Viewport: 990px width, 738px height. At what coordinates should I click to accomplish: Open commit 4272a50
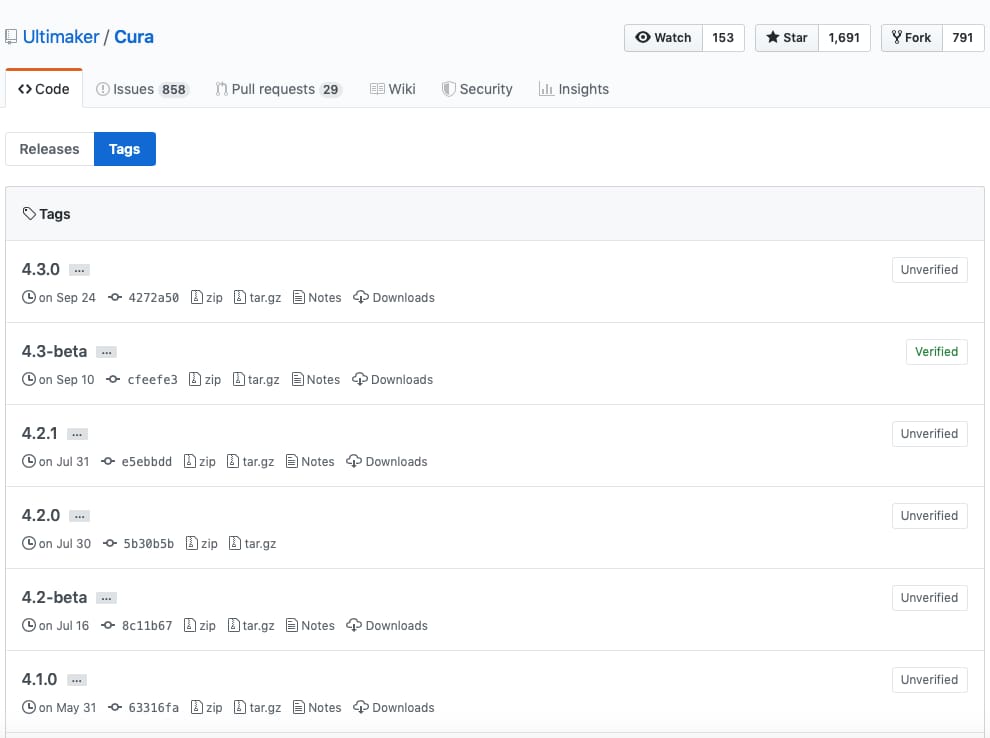tap(143, 297)
